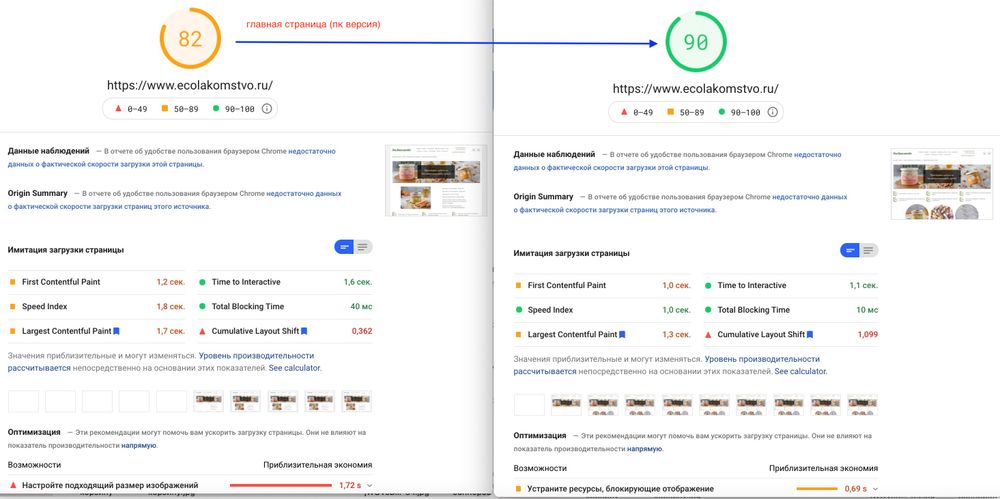Open right 'See calculator' link

click(800, 371)
